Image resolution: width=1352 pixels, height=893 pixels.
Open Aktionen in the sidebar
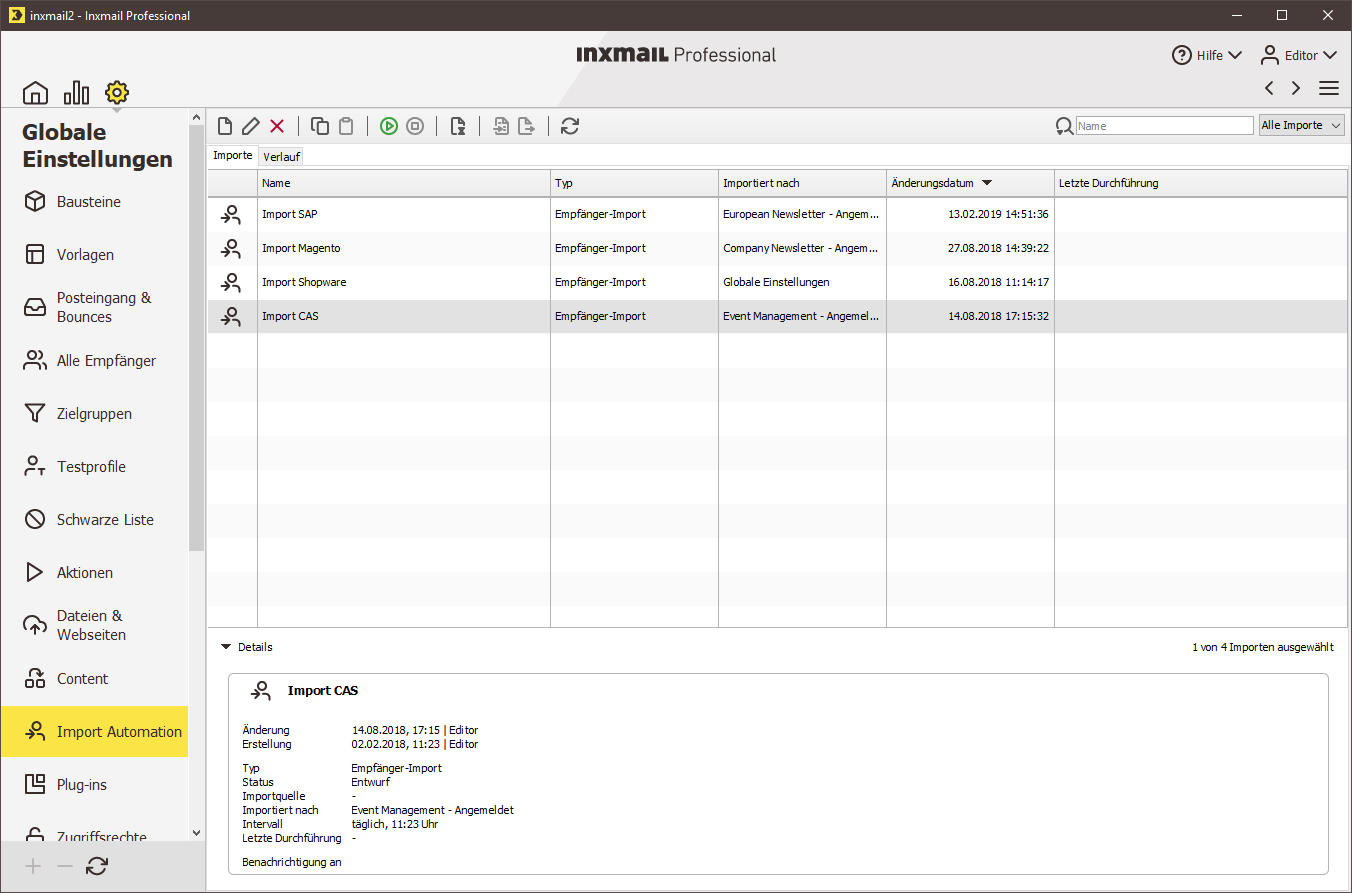tap(94, 573)
